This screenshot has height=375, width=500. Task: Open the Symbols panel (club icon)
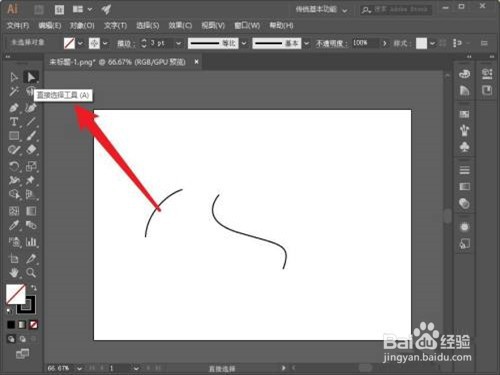pyautogui.click(x=464, y=147)
